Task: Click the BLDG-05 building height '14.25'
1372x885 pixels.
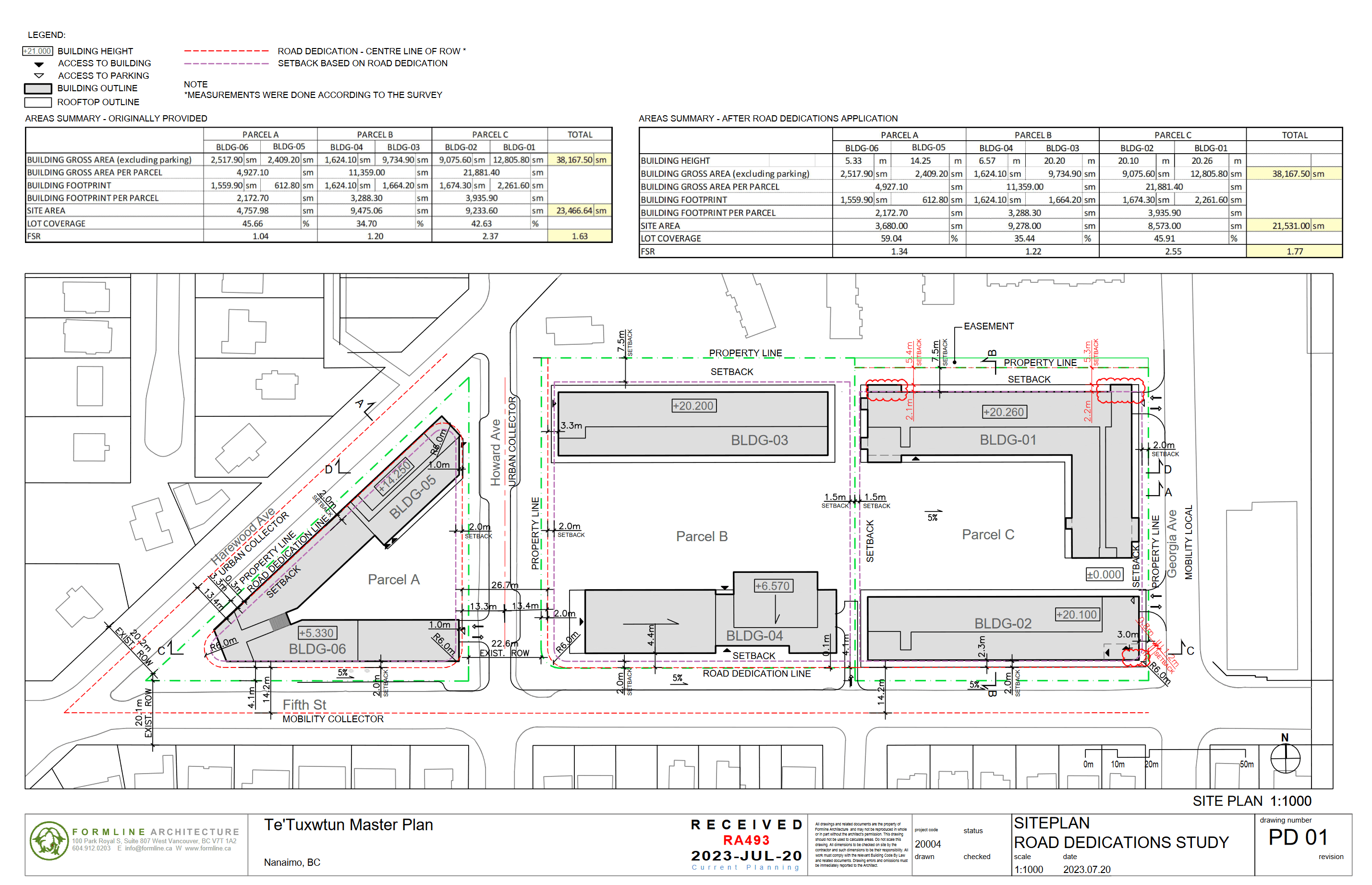Action: coord(921,161)
